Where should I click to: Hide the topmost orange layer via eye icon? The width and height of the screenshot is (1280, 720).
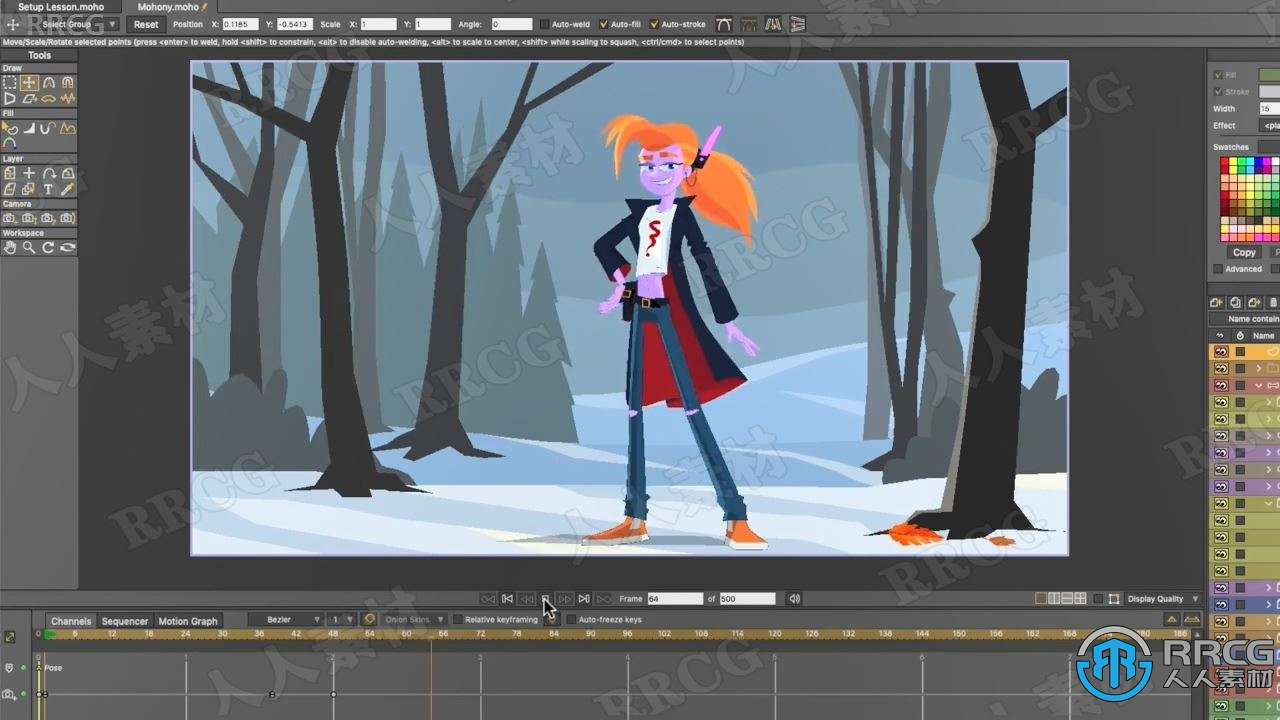click(x=1220, y=352)
